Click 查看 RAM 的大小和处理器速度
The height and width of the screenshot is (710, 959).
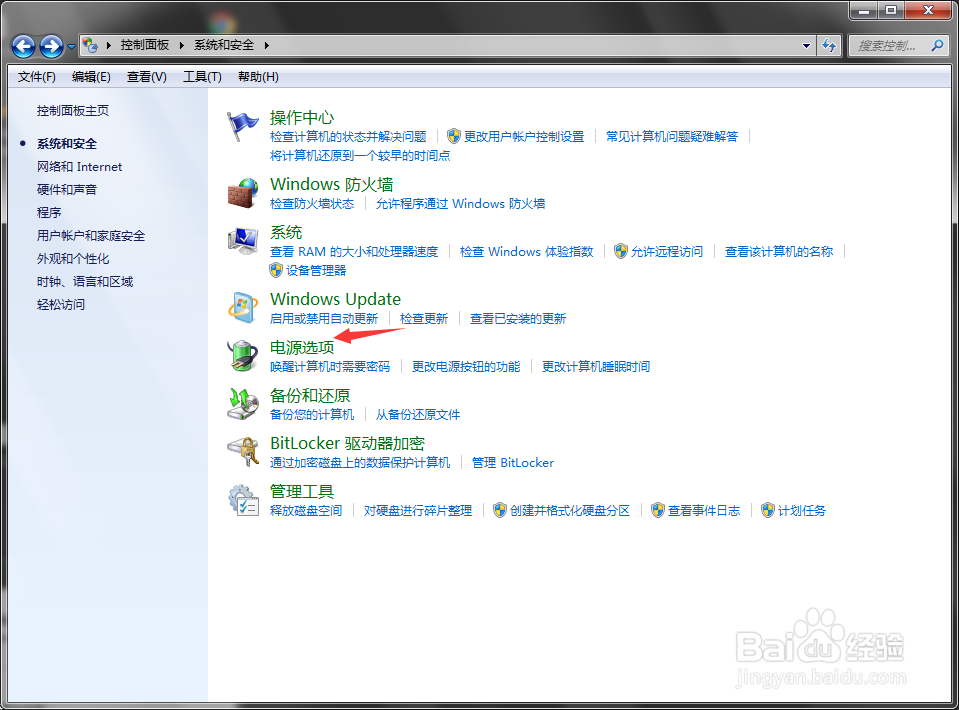[x=354, y=251]
